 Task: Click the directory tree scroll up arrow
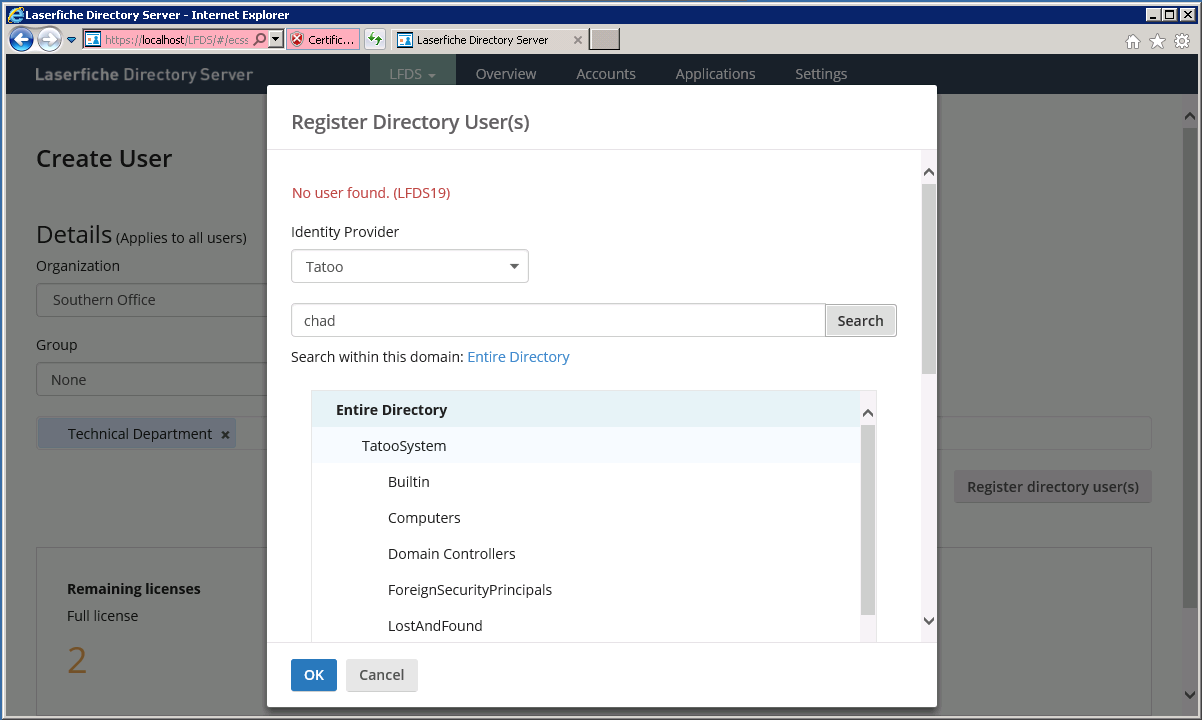point(868,413)
